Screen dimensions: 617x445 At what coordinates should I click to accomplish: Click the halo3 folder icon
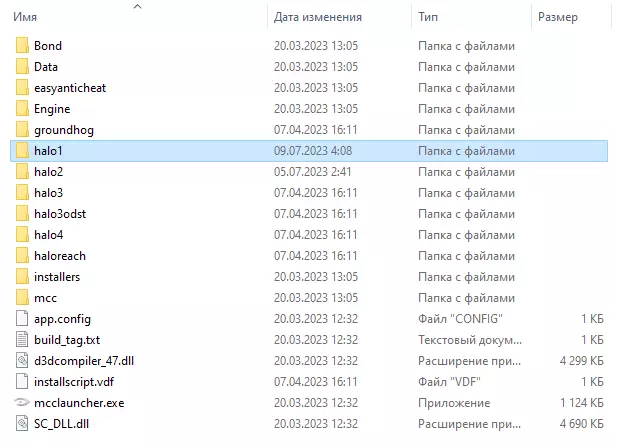(22, 192)
